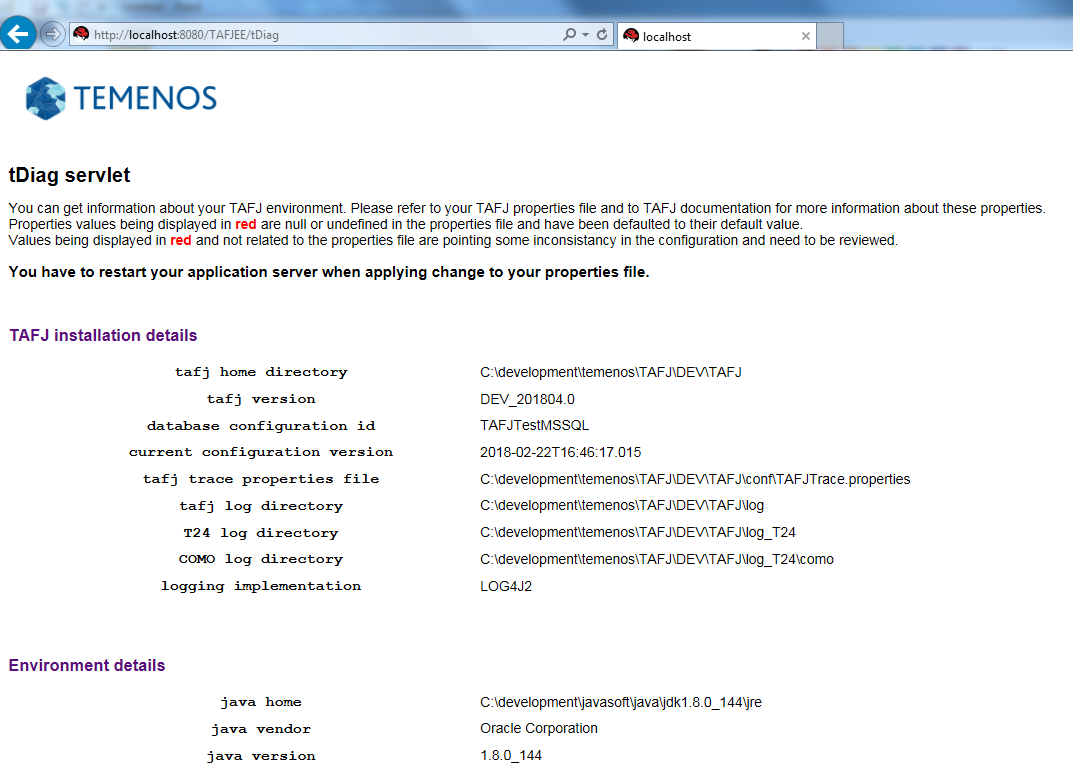The image size is (1073, 769).
Task: Click the 'current configuration version' label
Action: [x=261, y=452]
